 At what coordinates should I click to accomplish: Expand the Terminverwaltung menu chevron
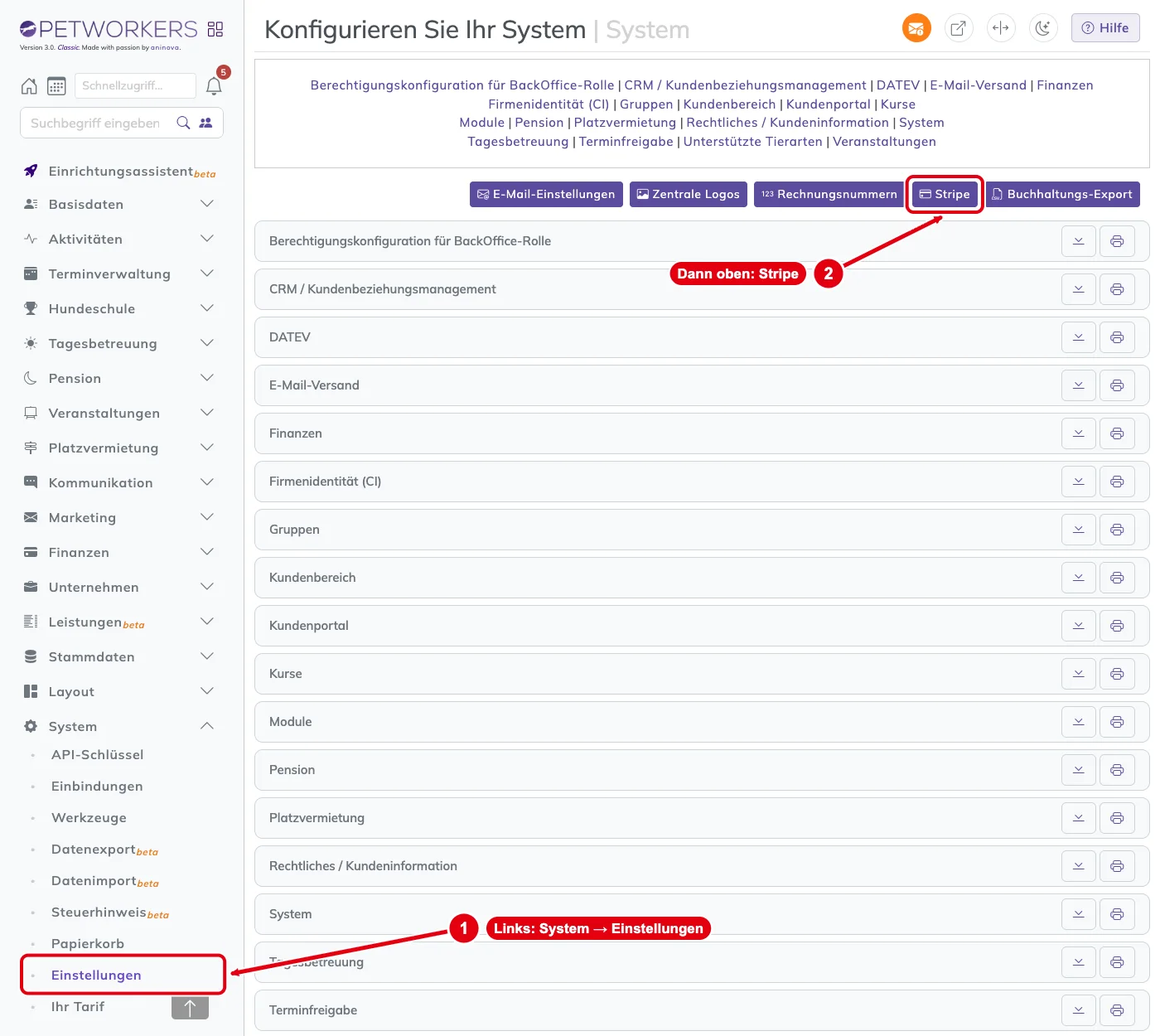(207, 274)
